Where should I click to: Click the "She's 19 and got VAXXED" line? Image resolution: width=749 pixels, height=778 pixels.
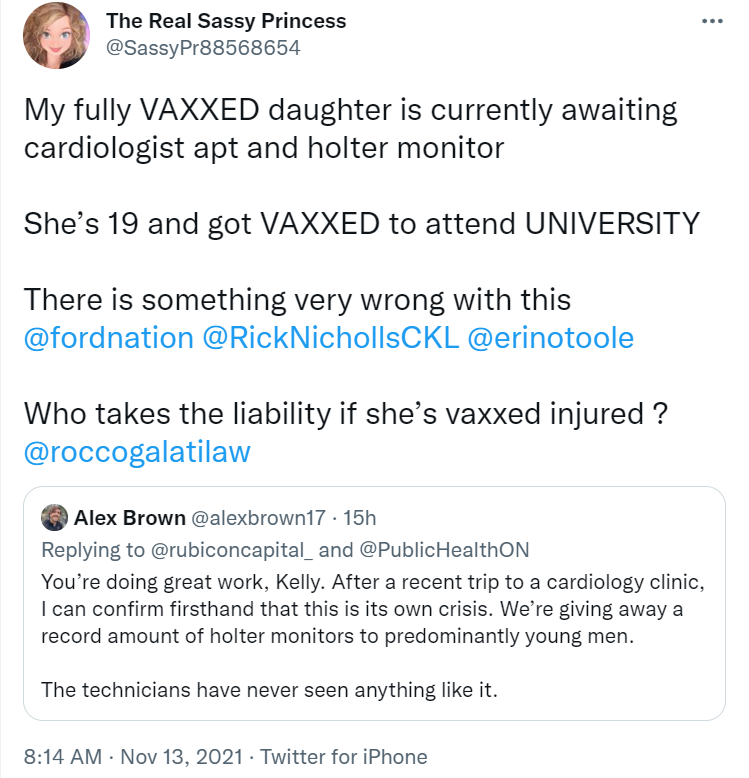click(360, 223)
